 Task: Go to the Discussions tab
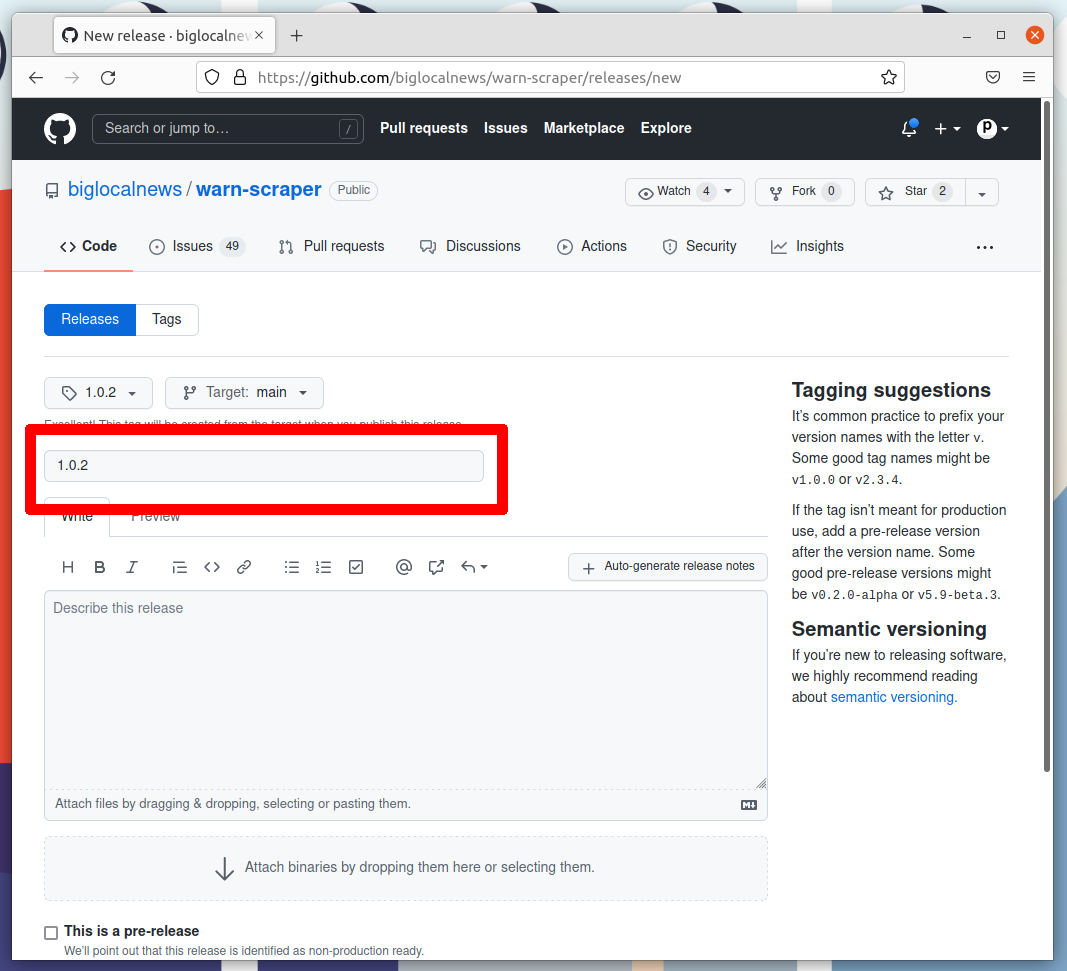[x=470, y=246]
